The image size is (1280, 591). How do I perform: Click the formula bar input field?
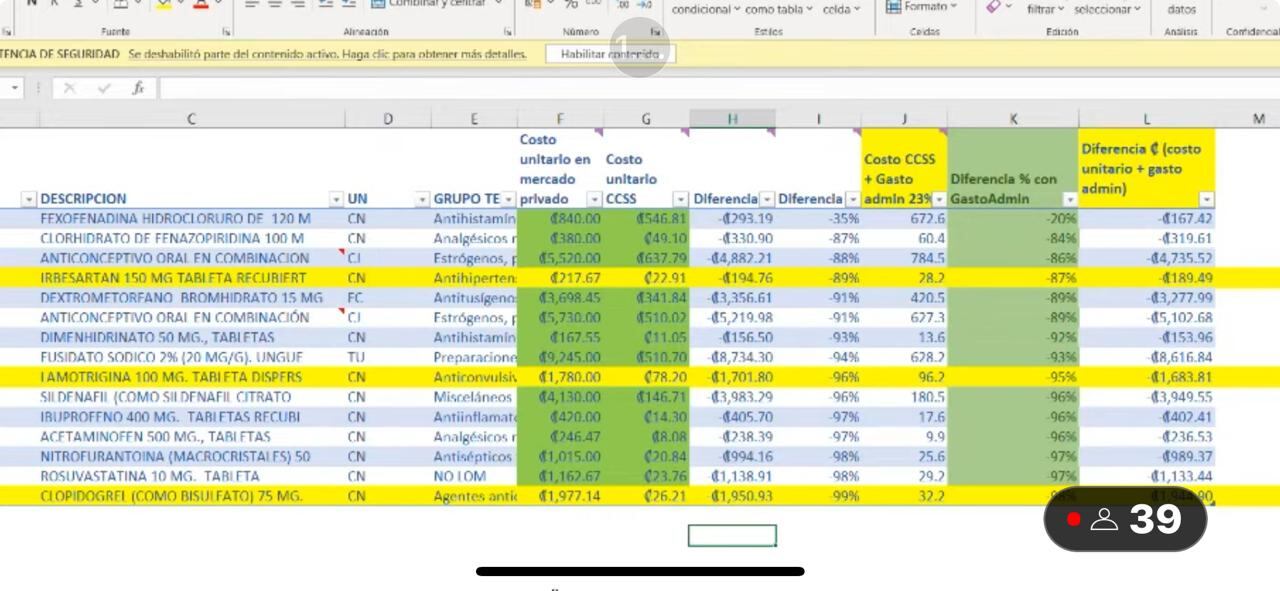[x=700, y=89]
